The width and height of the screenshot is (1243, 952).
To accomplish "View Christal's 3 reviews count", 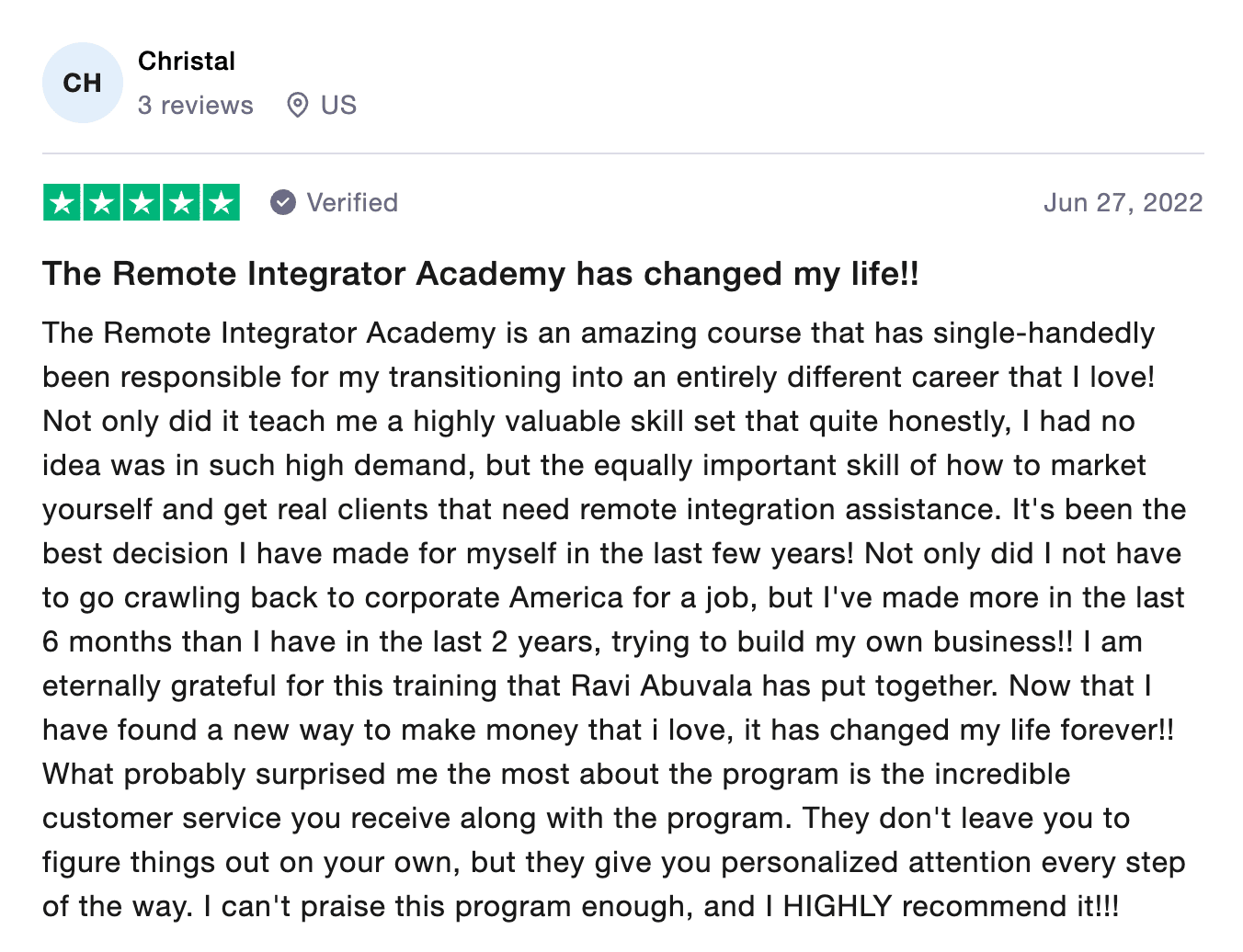I will click(196, 105).
